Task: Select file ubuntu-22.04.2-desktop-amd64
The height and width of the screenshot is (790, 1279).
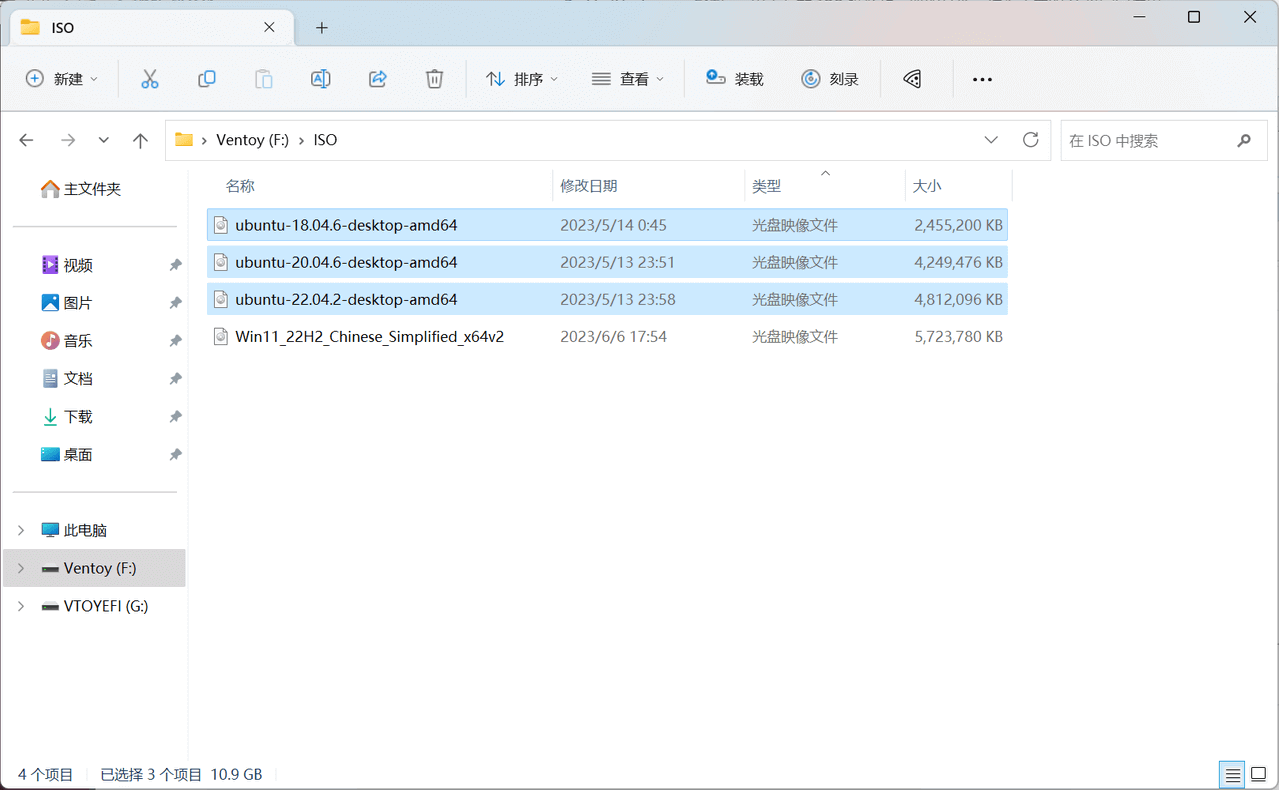Action: pyautogui.click(x=607, y=299)
